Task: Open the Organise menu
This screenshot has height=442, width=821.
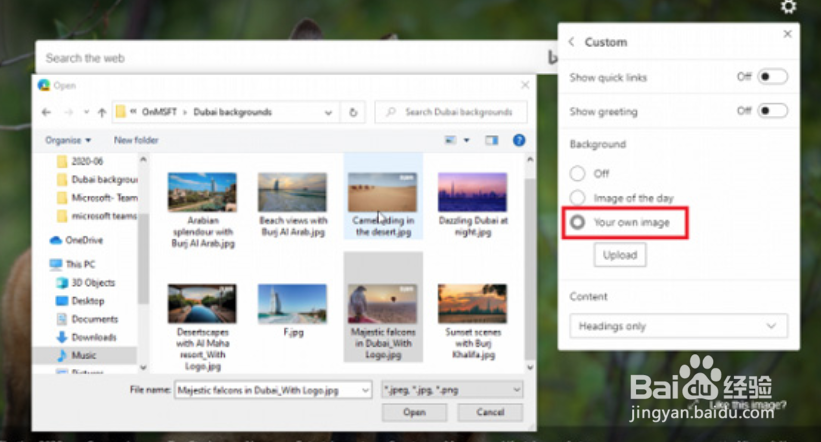Action: 68,140
